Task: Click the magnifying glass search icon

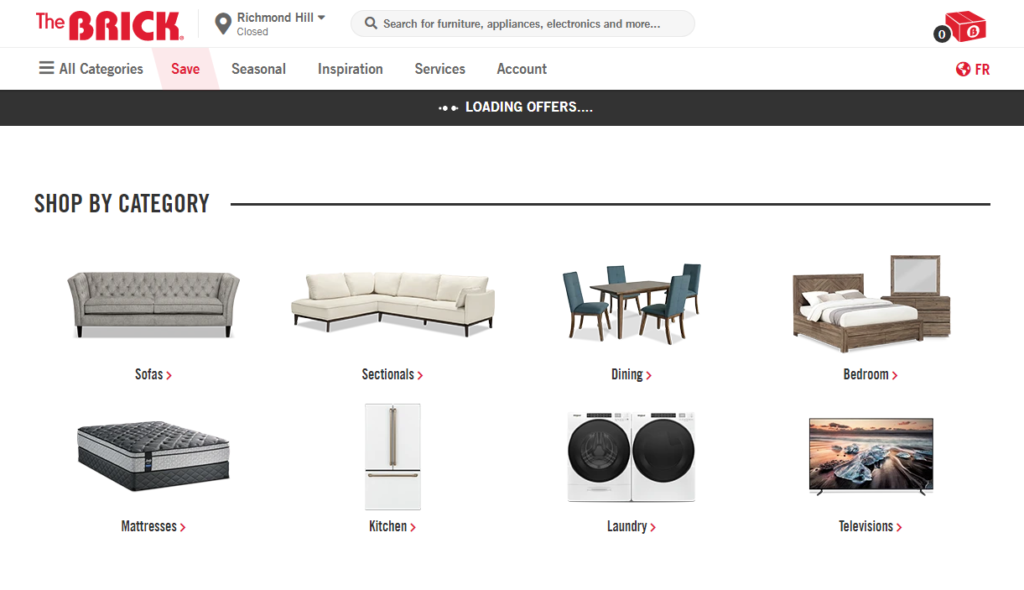Action: click(x=370, y=24)
